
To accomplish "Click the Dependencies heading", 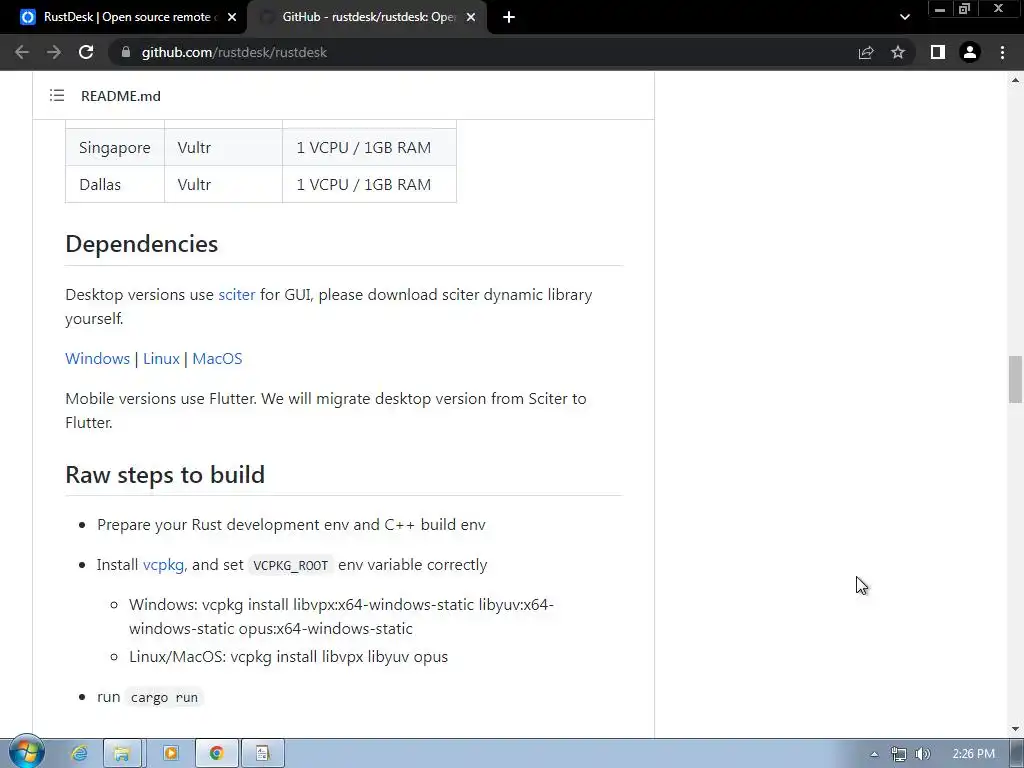I will click(x=142, y=244).
